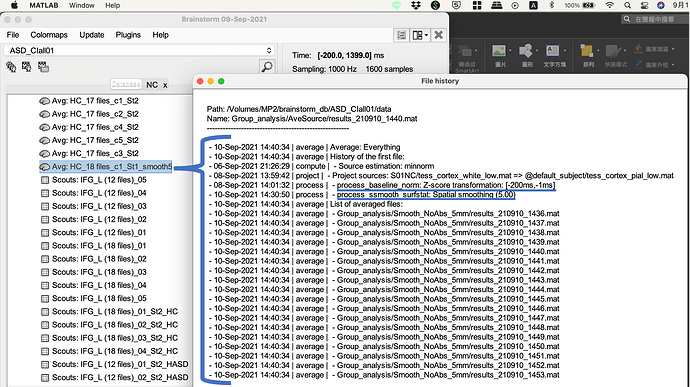This screenshot has height=387, width=690.
Task: Select Scouts: IFG_L (12 files)_01 row
Action: click(x=93, y=232)
